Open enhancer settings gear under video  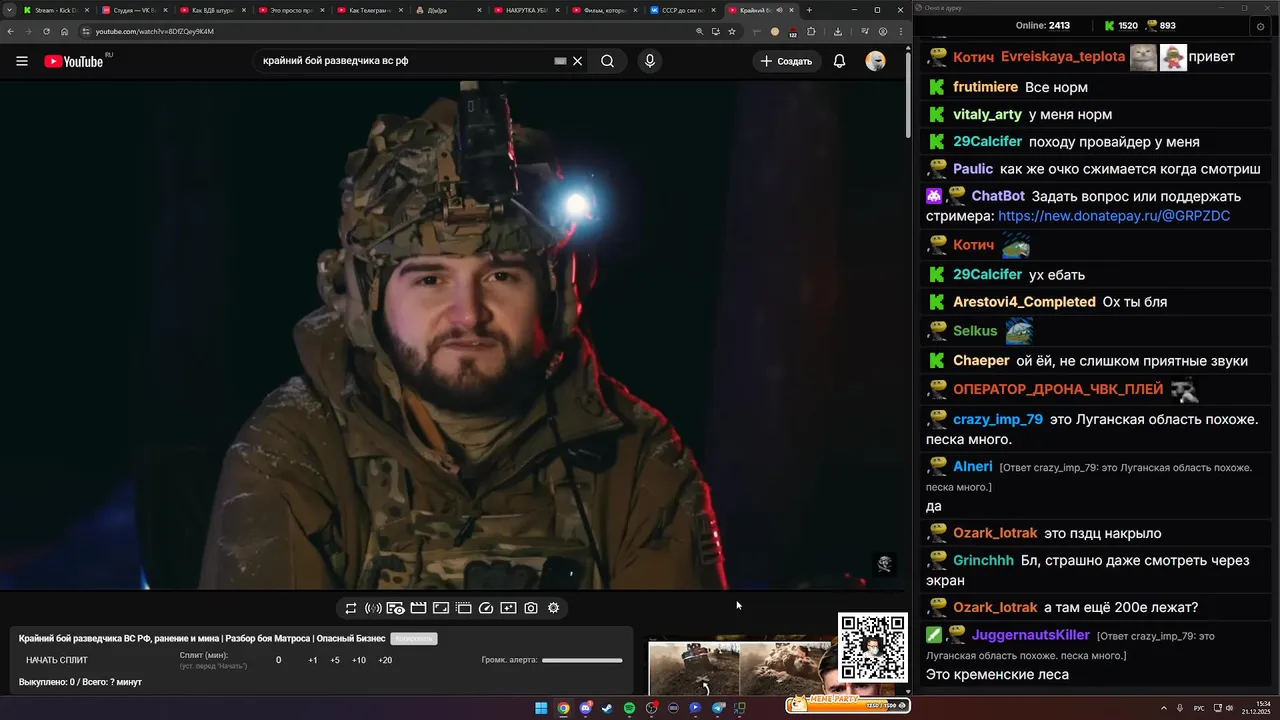pos(553,608)
